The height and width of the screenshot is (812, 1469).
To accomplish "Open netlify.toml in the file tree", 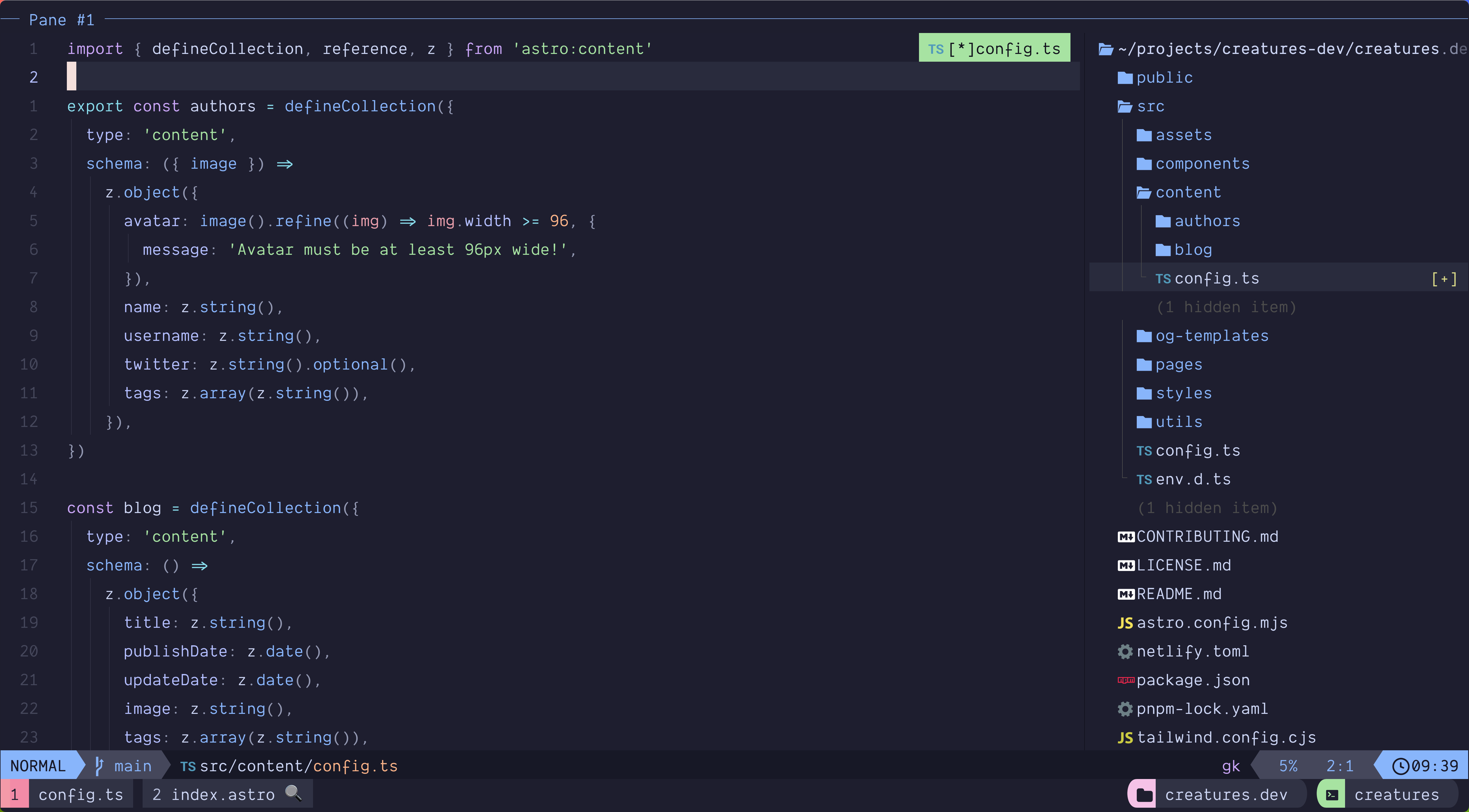I will 1193,651.
